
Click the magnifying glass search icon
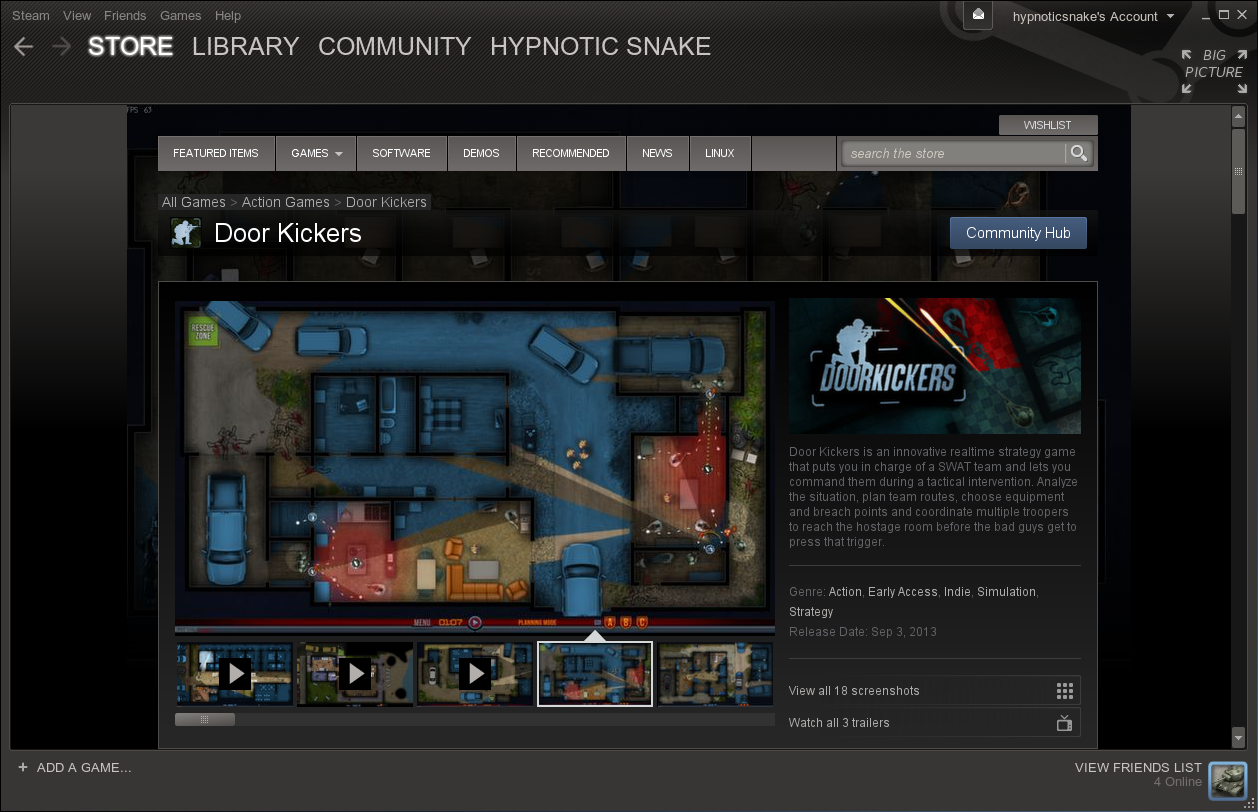pyautogui.click(x=1078, y=153)
